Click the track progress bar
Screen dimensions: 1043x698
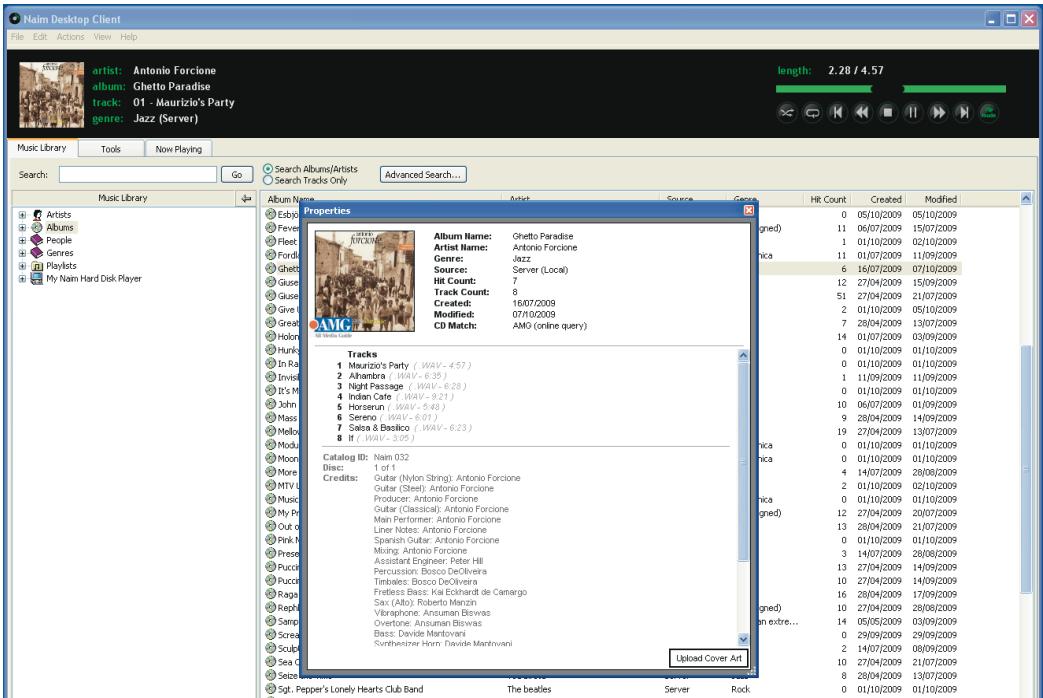[x=823, y=88]
